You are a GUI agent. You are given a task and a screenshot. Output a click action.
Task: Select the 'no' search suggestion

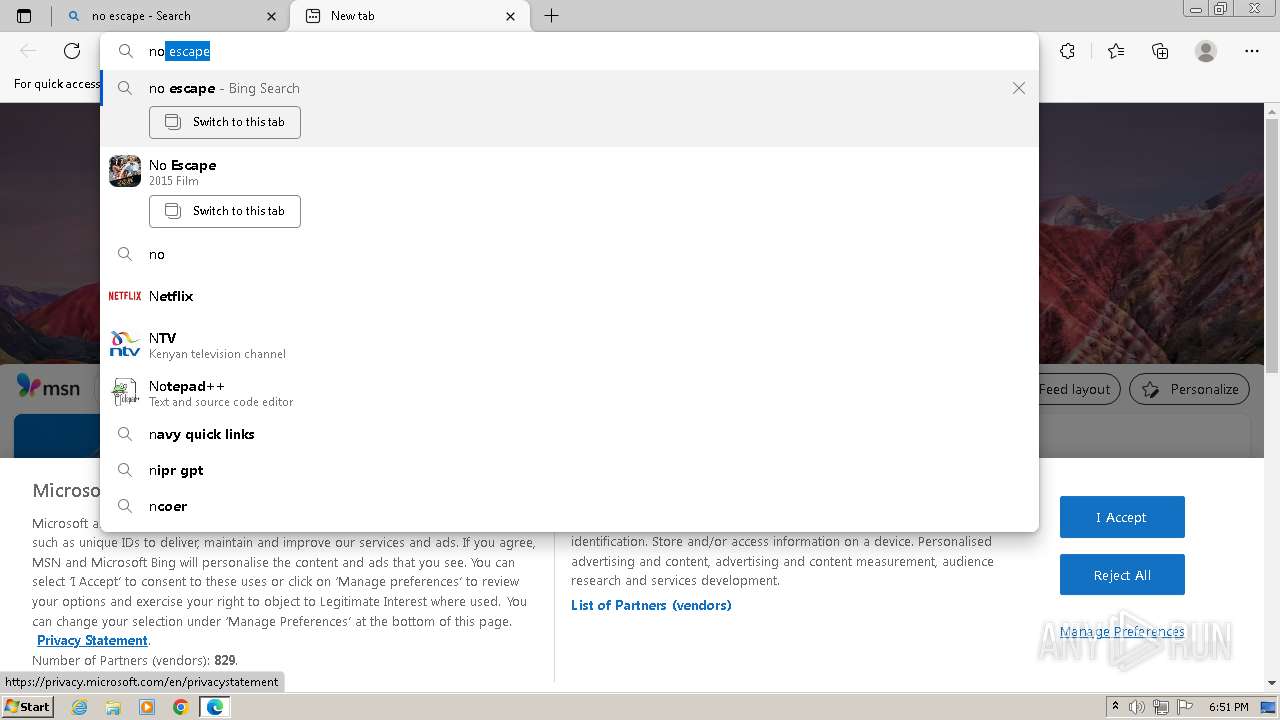(x=569, y=254)
